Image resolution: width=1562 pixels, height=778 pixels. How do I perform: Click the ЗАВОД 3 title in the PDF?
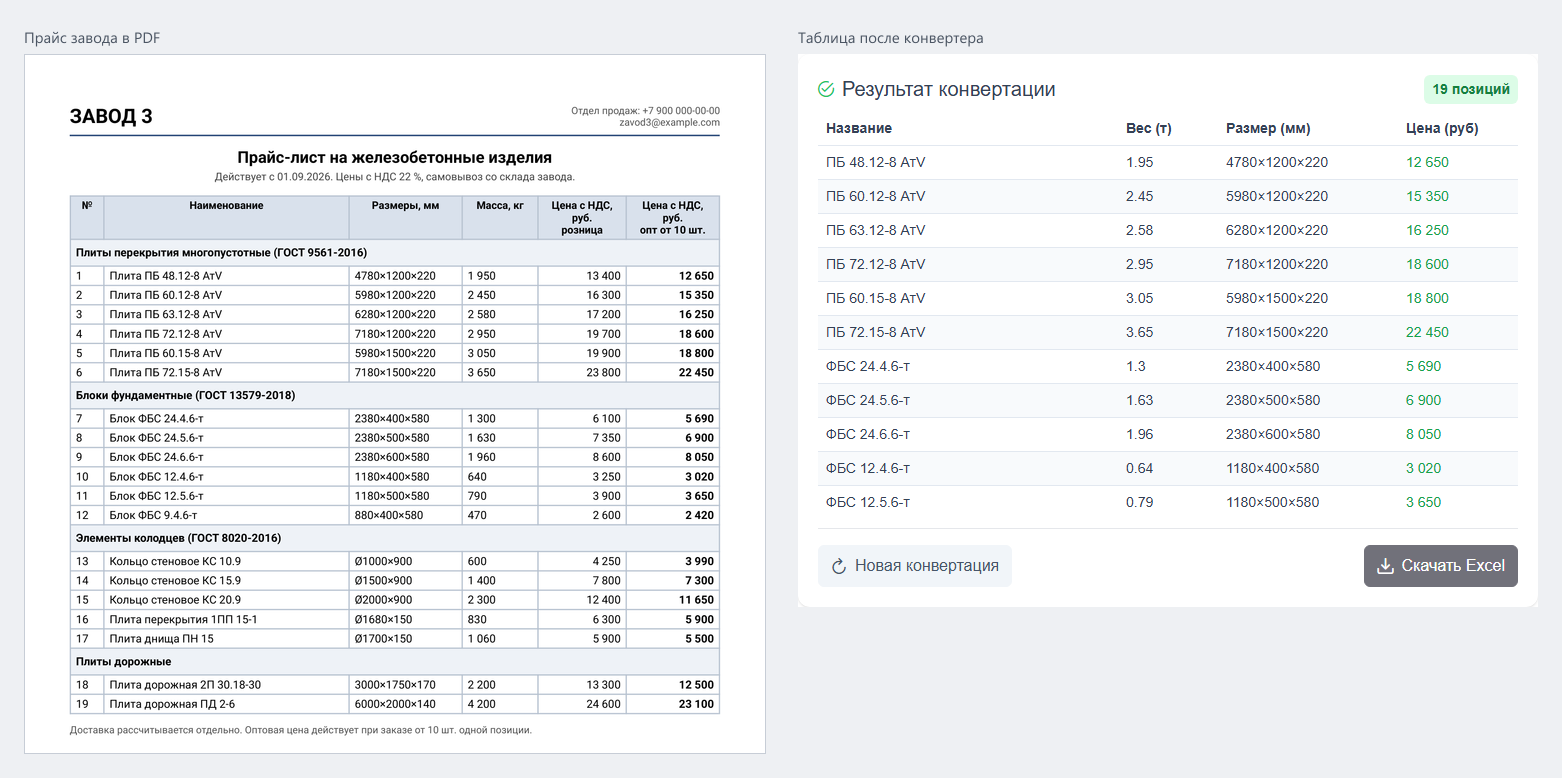point(111,117)
